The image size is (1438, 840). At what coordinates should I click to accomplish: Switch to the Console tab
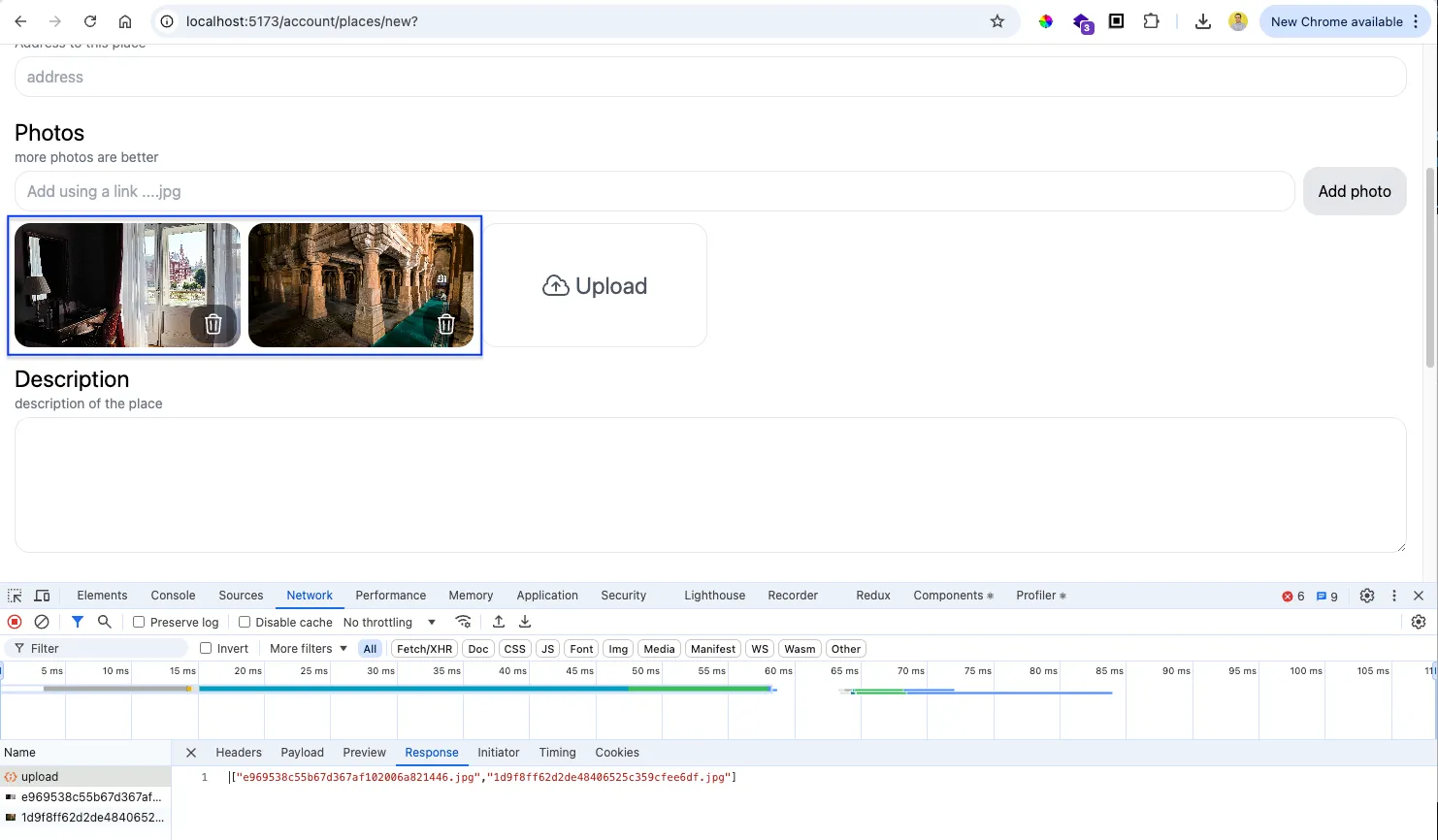[173, 596]
